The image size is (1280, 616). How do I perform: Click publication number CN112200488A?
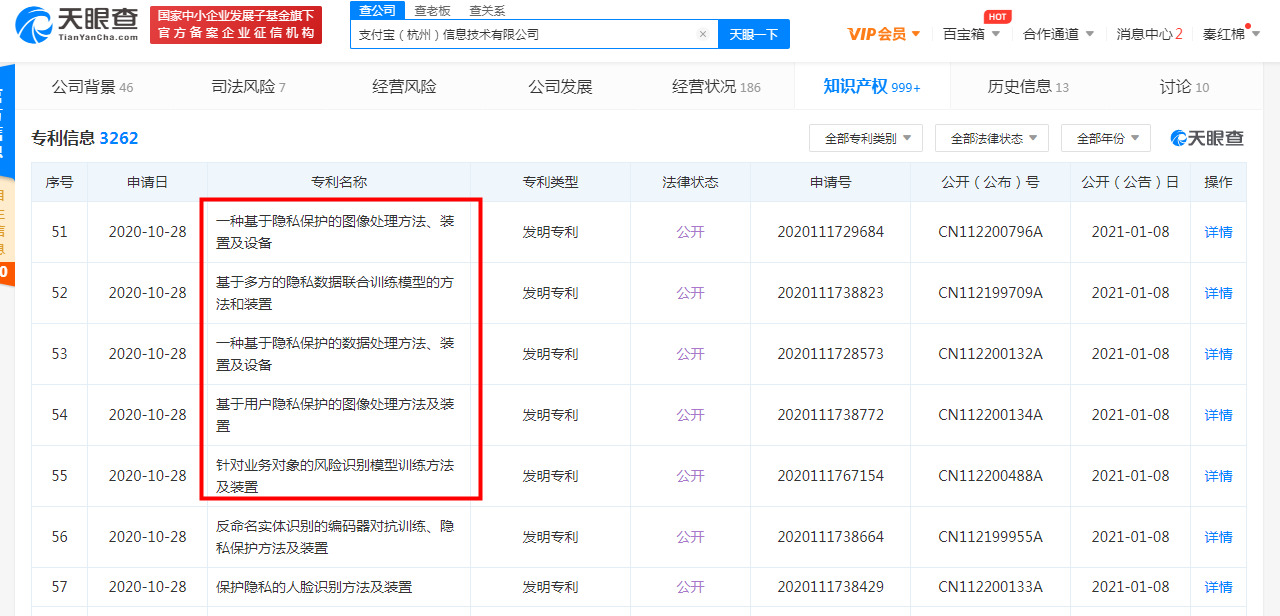990,476
